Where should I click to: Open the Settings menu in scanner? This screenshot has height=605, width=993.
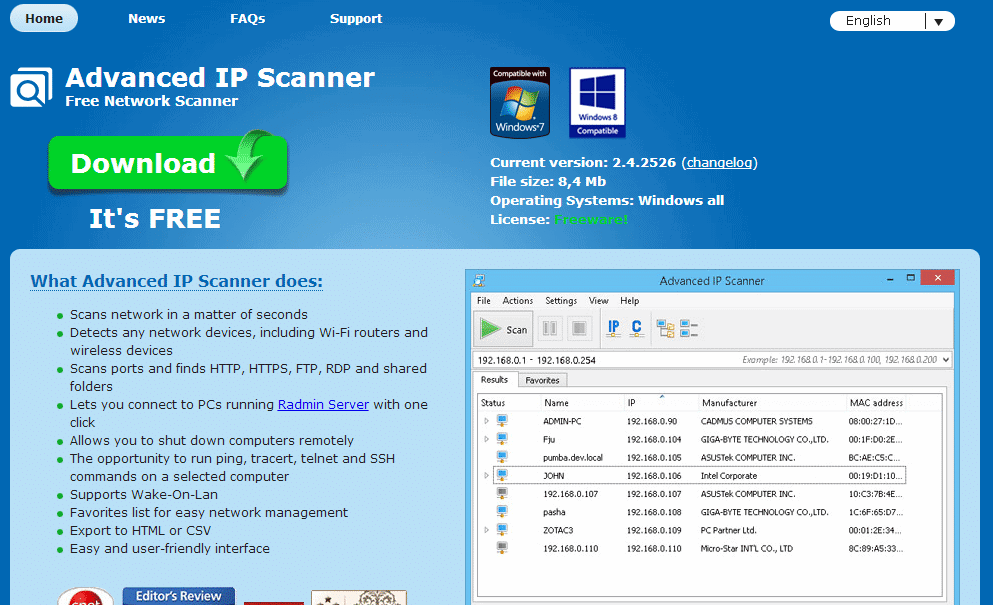(561, 300)
